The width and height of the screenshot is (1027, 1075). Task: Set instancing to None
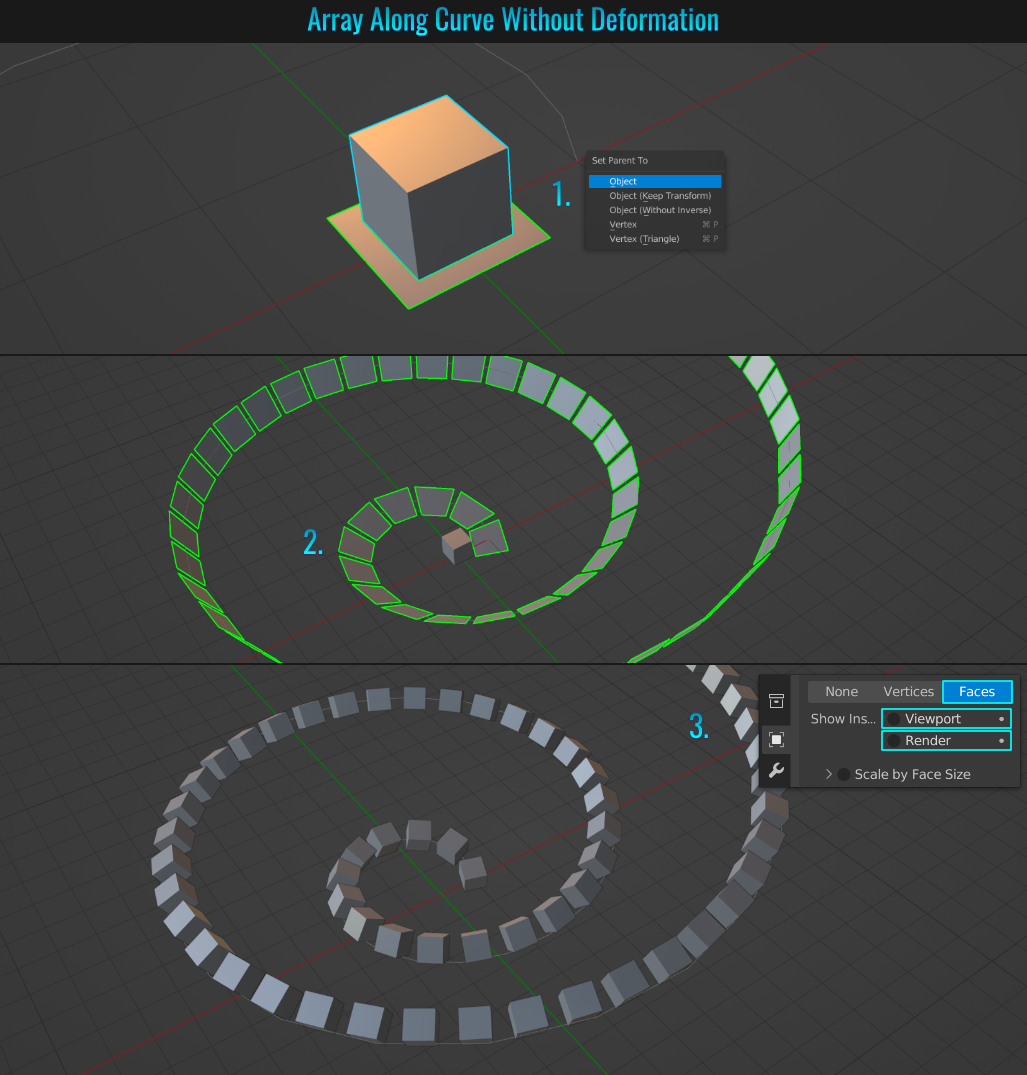[x=841, y=692]
